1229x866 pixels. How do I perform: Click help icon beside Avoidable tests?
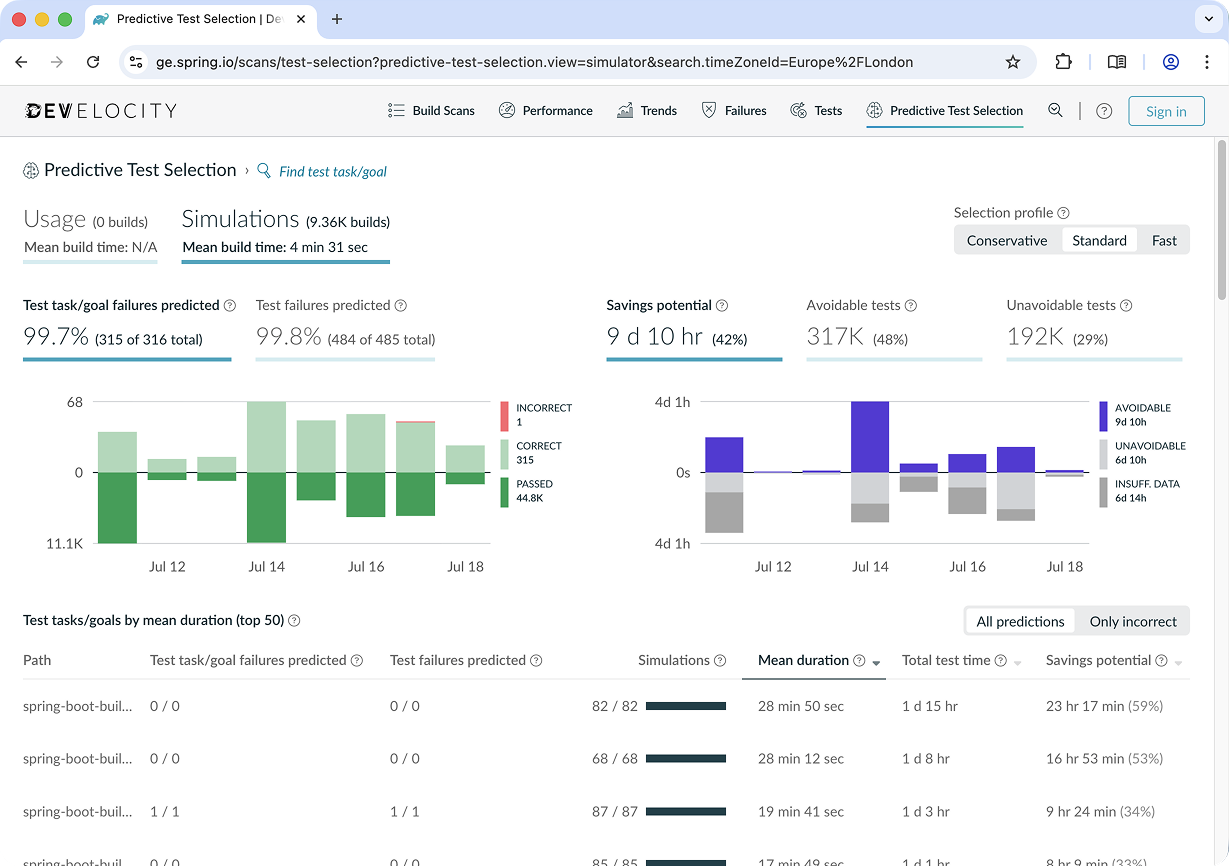coord(911,306)
